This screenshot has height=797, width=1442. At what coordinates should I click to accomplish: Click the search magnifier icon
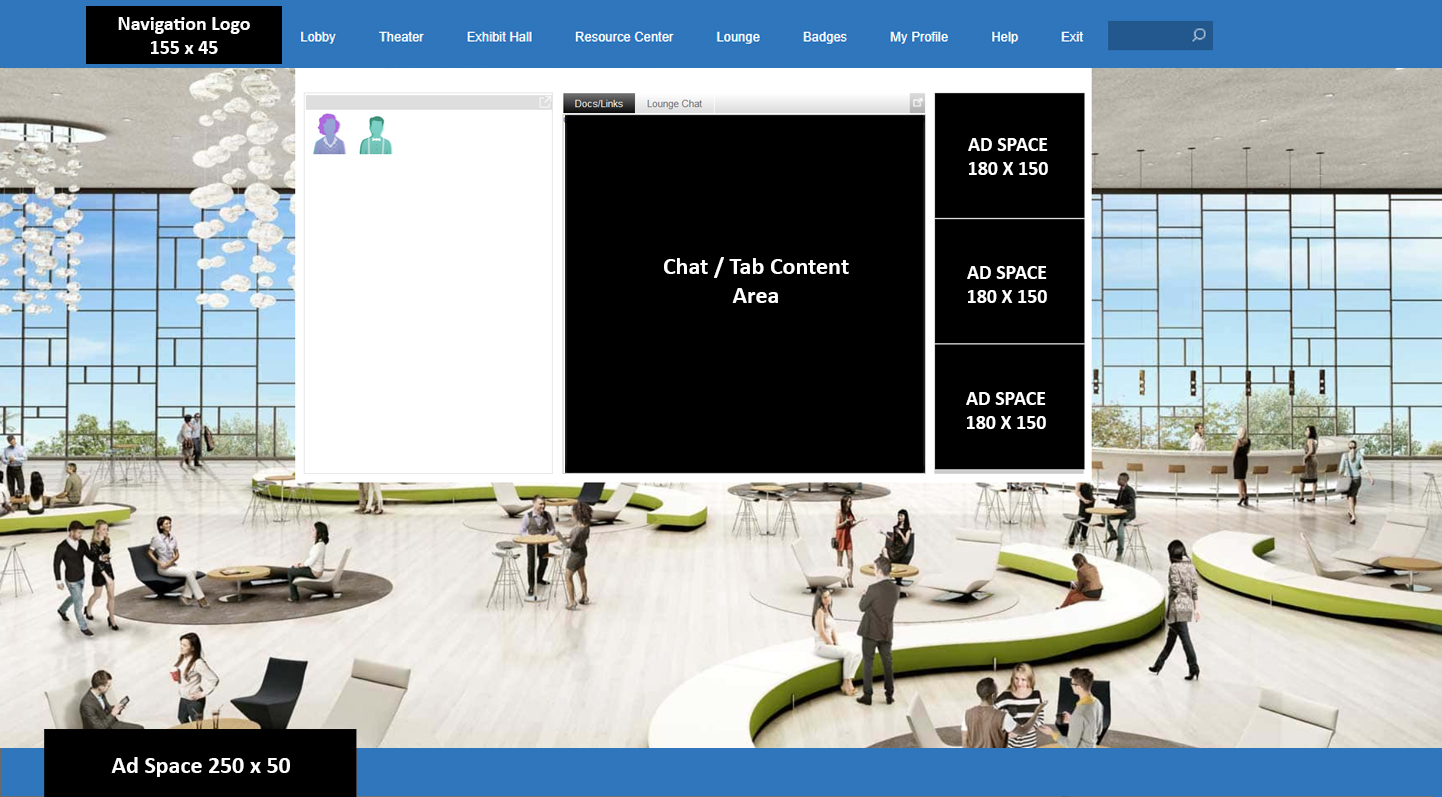click(x=1198, y=36)
